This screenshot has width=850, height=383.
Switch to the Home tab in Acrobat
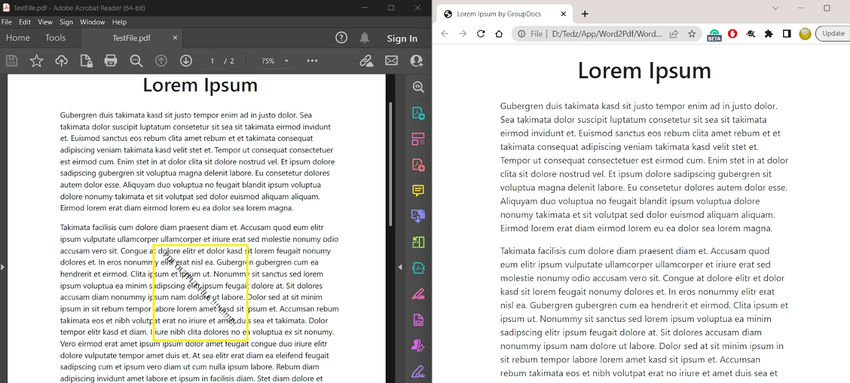click(x=18, y=38)
